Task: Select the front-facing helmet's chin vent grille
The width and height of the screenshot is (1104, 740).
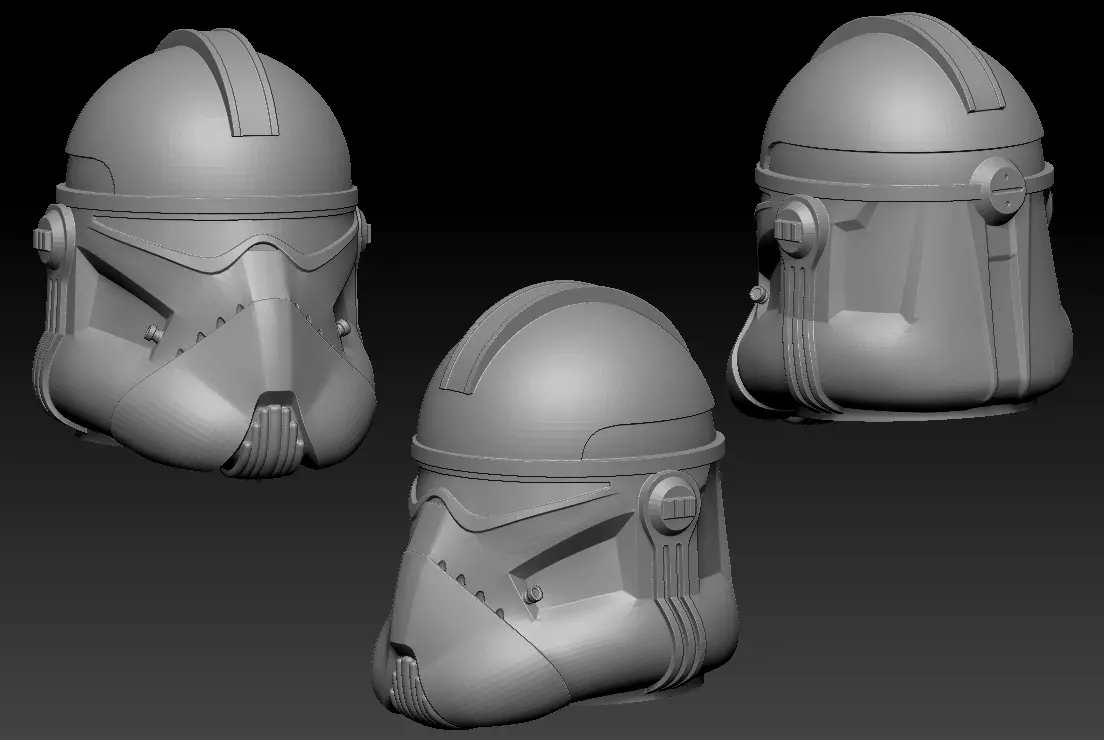Action: click(271, 442)
